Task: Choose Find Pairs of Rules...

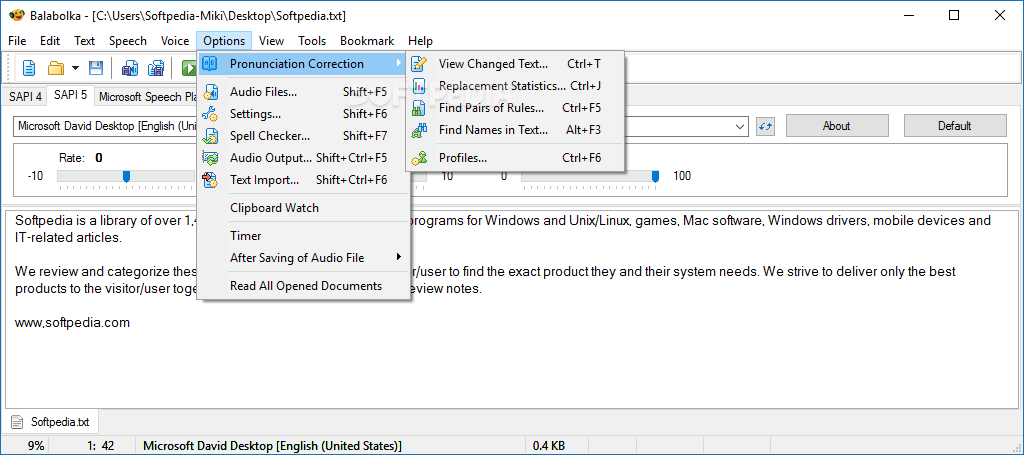Action: pyautogui.click(x=515, y=108)
